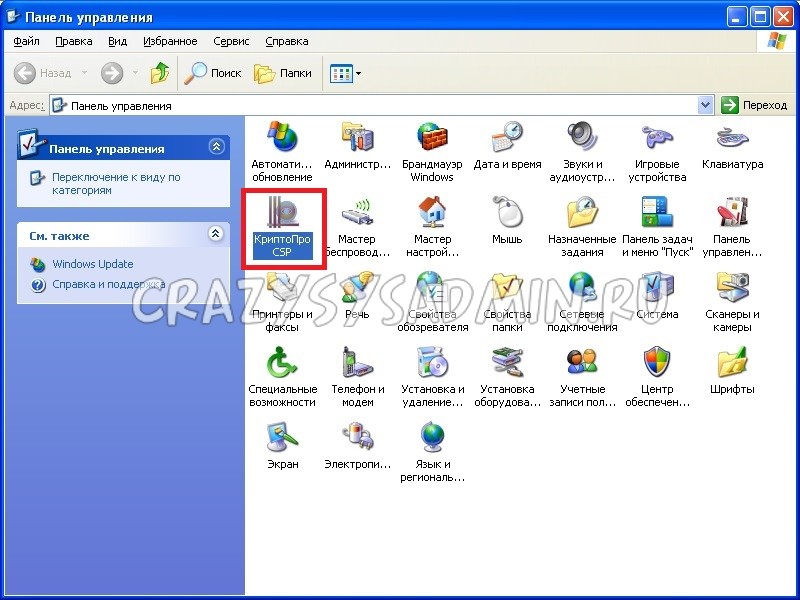The image size is (800, 600).
Task: Open the КриптоПро CSP applet
Action: [x=282, y=216]
